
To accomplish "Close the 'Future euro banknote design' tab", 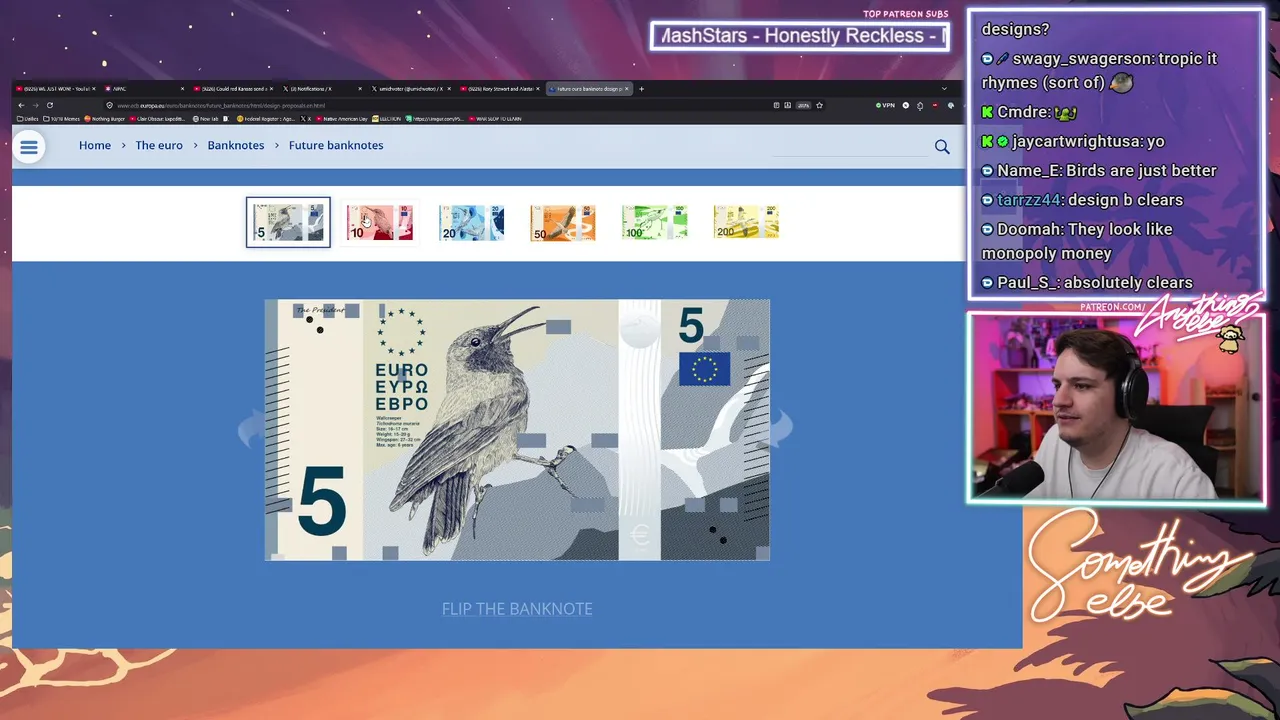I will 629,89.
